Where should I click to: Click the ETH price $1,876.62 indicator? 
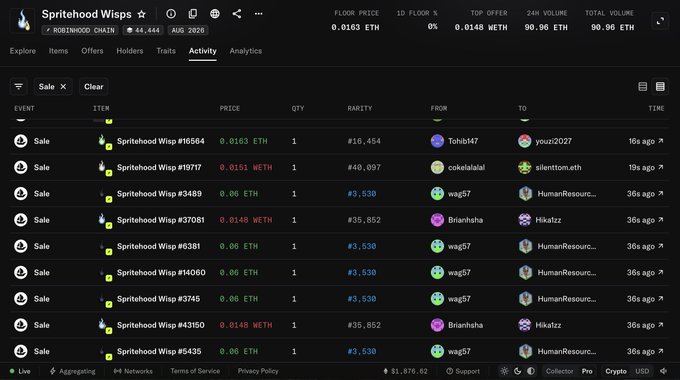(x=405, y=371)
